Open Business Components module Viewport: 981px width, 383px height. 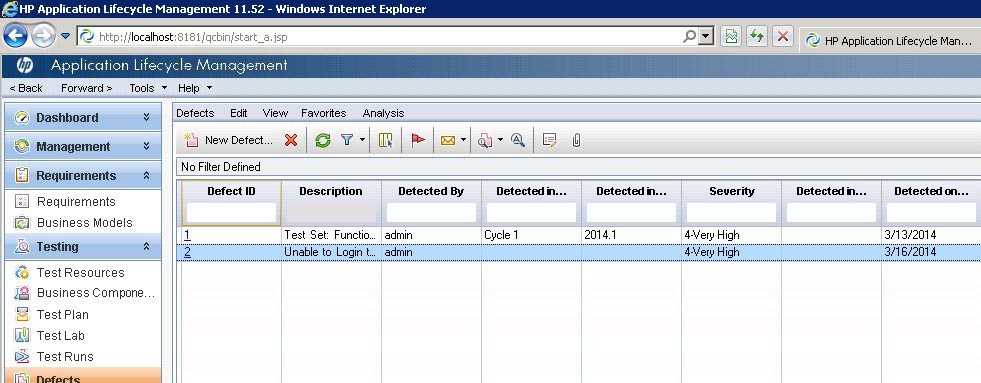pos(95,293)
